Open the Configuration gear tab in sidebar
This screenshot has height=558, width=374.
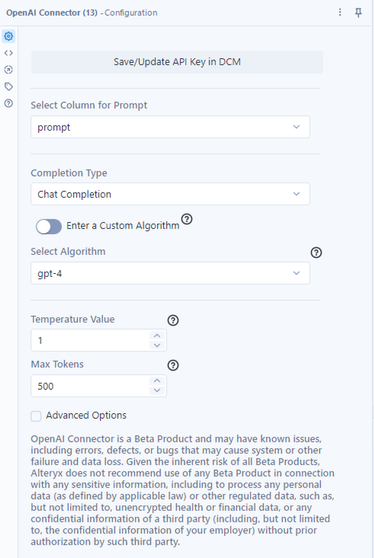click(9, 36)
